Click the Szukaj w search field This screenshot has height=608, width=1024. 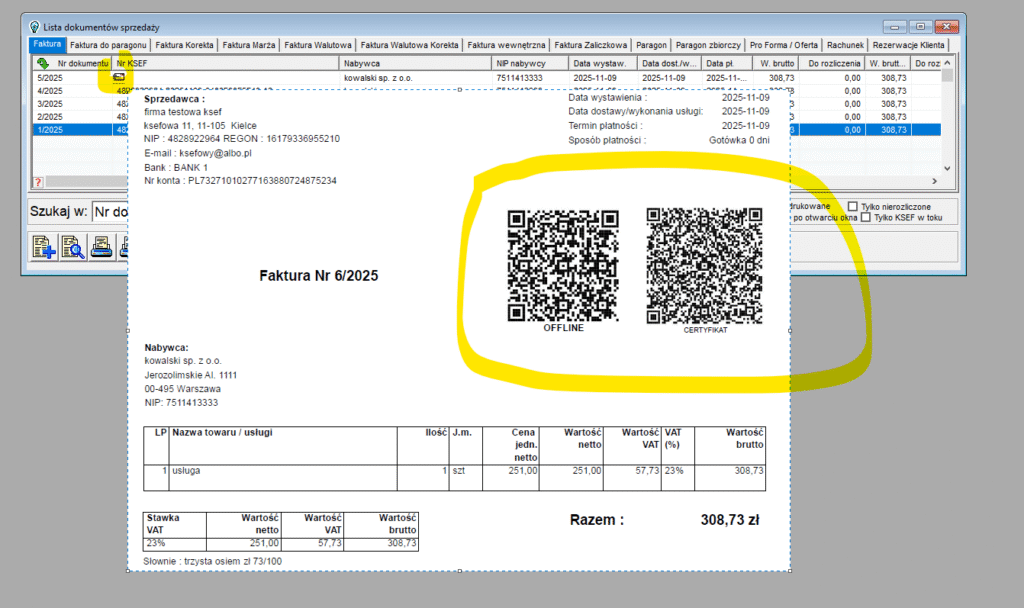coord(108,212)
